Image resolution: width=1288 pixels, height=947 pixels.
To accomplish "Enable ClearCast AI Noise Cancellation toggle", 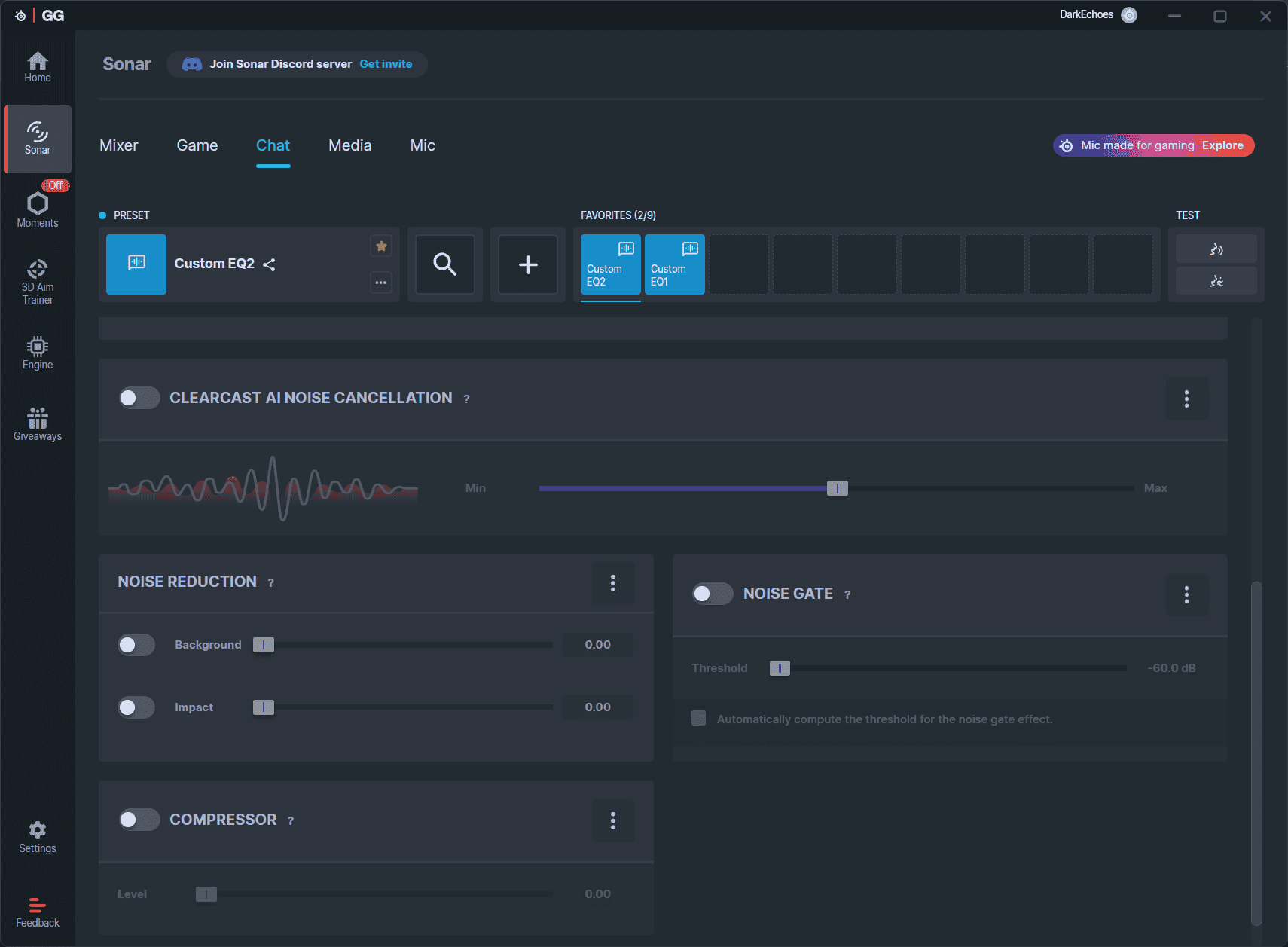I will coord(139,398).
